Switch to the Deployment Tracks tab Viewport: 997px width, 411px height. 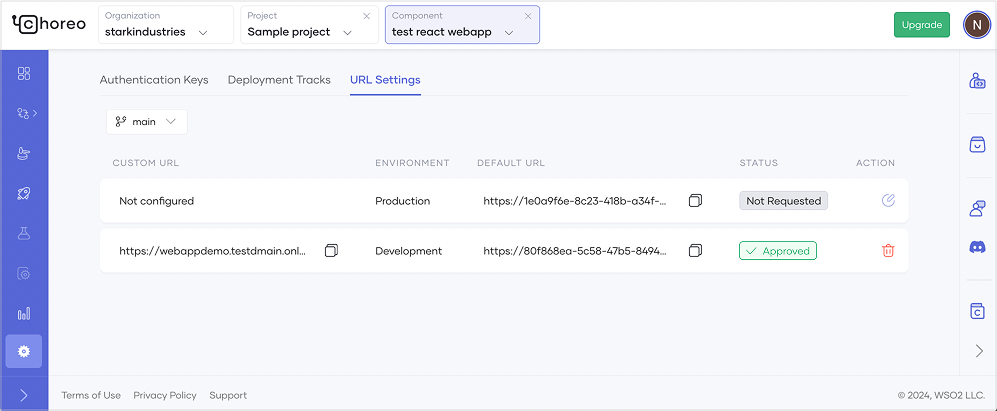point(279,80)
